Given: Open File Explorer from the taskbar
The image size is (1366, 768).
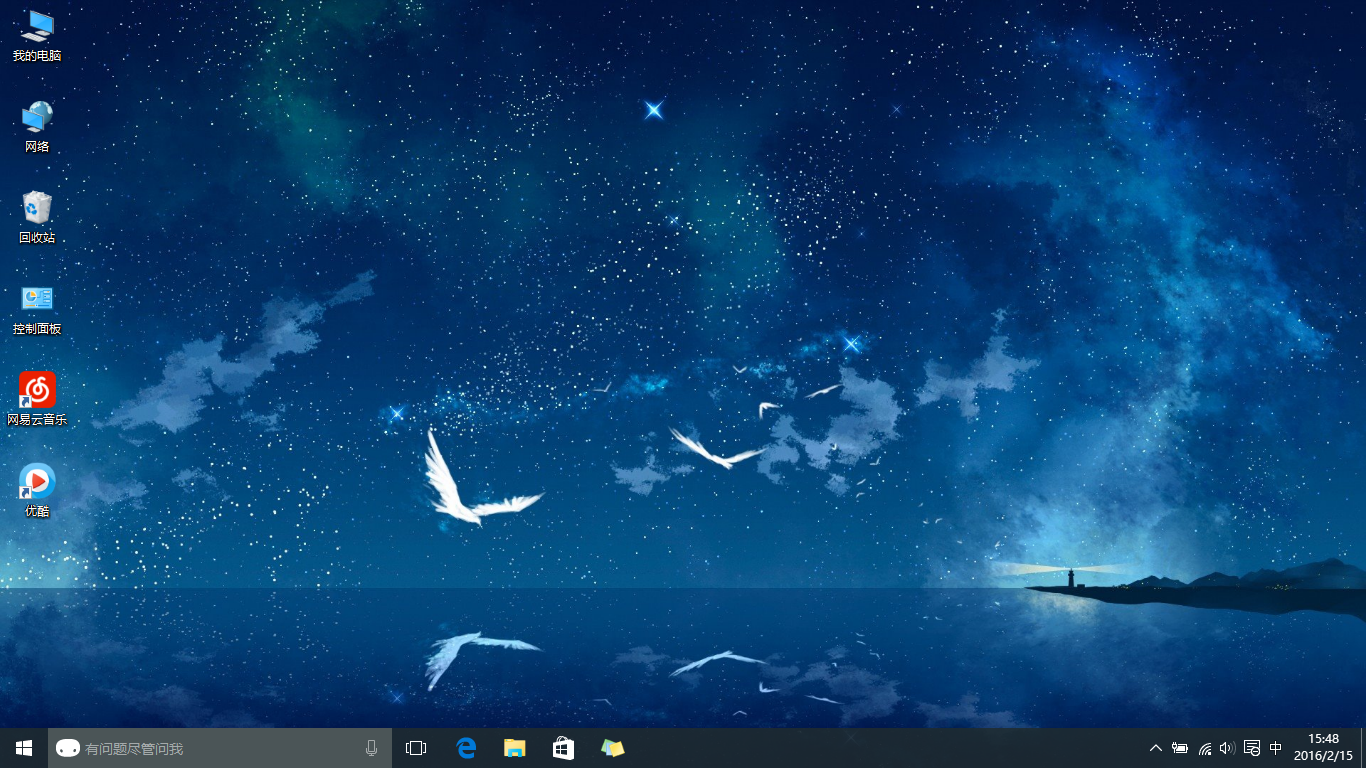Looking at the screenshot, I should tap(515, 748).
